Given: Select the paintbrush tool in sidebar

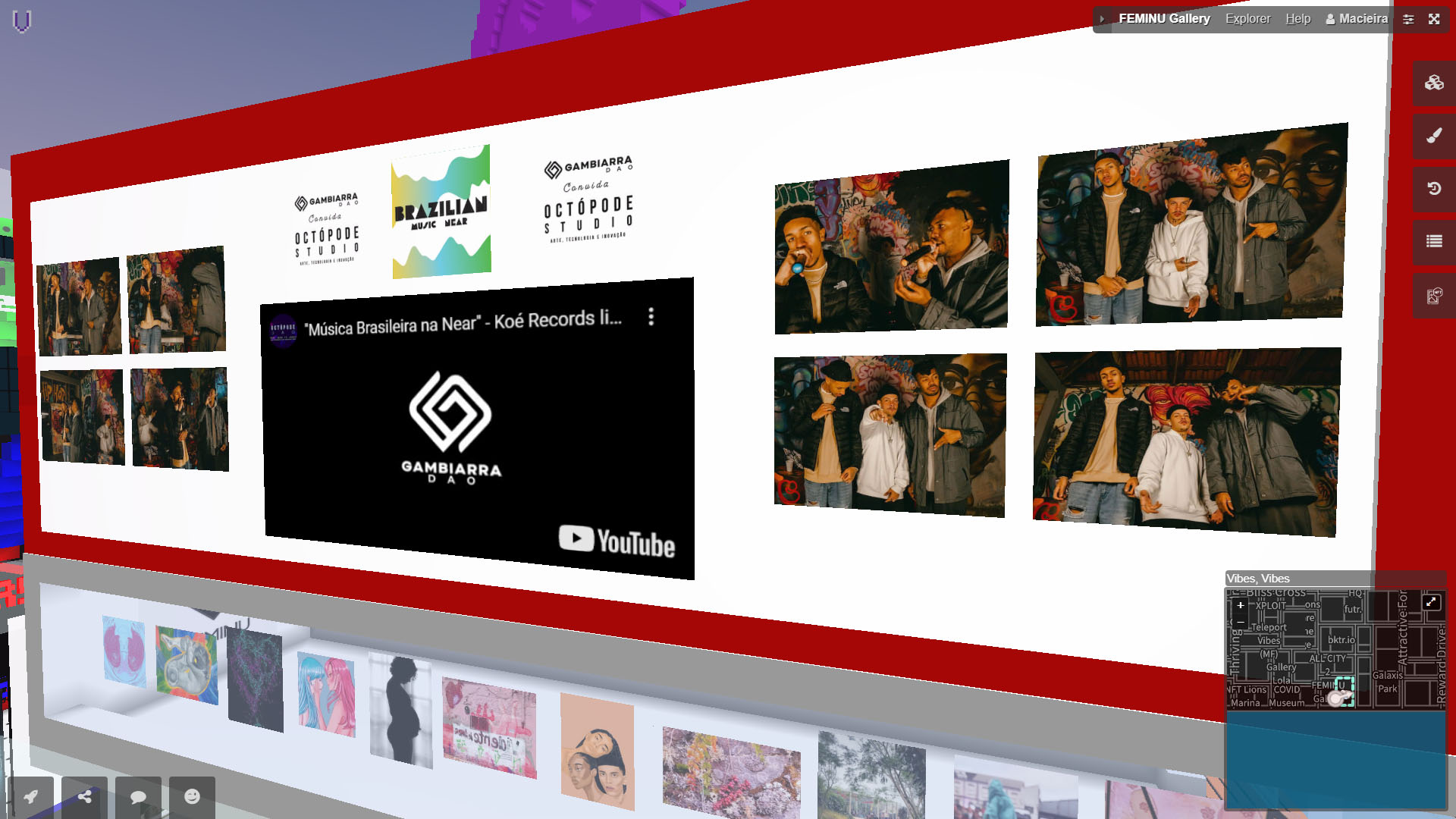Looking at the screenshot, I should (x=1433, y=136).
